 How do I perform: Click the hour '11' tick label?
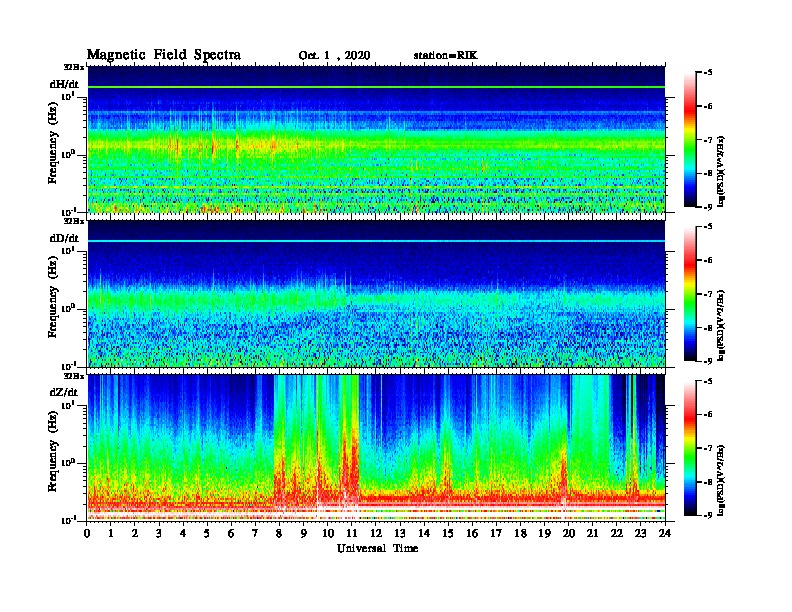[x=352, y=534]
